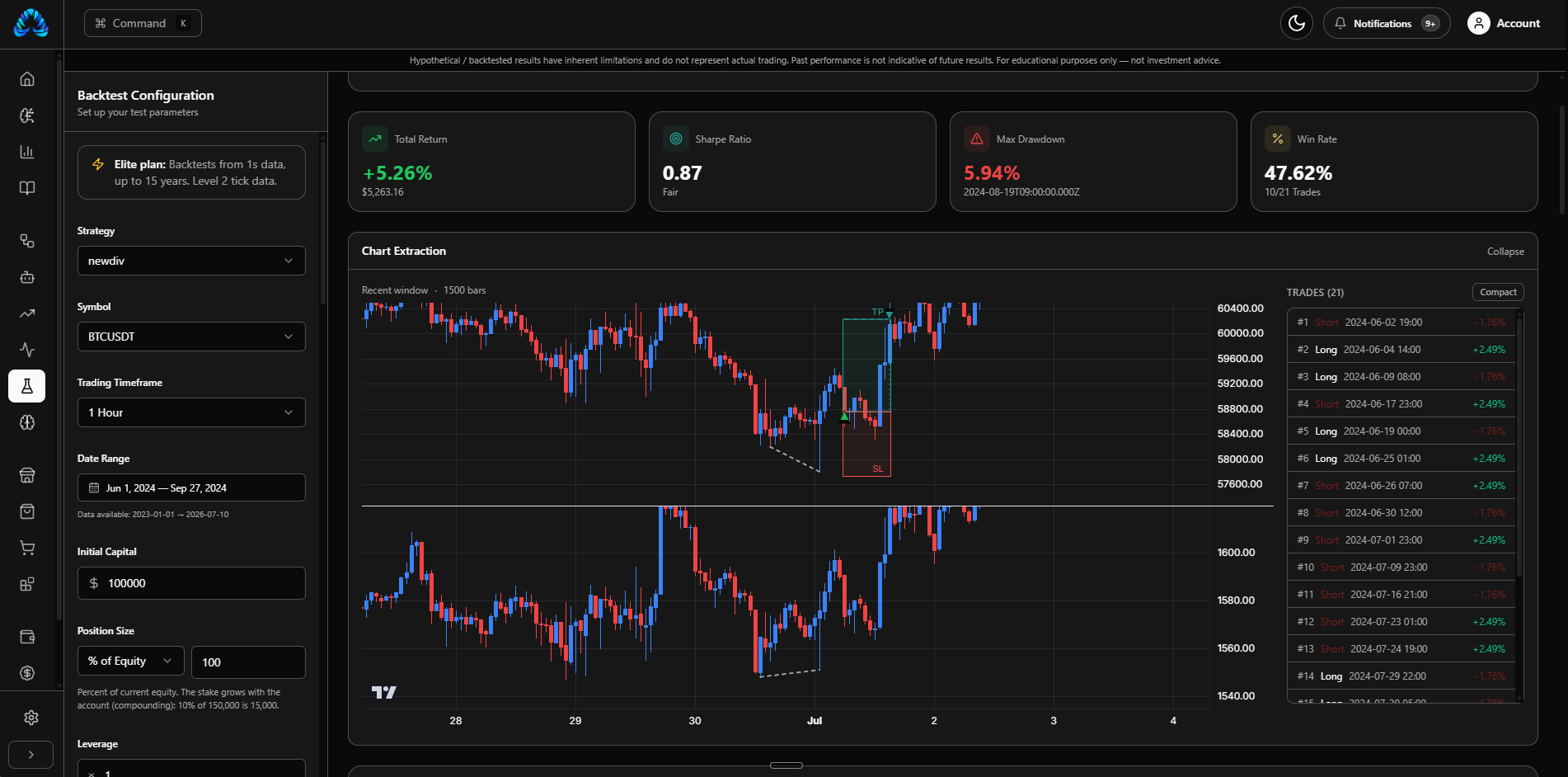
Task: Click the bottom panel drag handle
Action: pyautogui.click(x=786, y=765)
